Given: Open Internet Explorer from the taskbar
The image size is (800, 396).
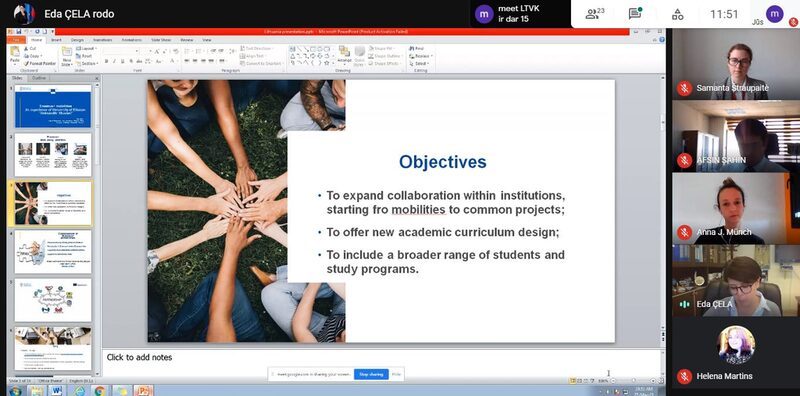Looking at the screenshot, I should [79, 391].
